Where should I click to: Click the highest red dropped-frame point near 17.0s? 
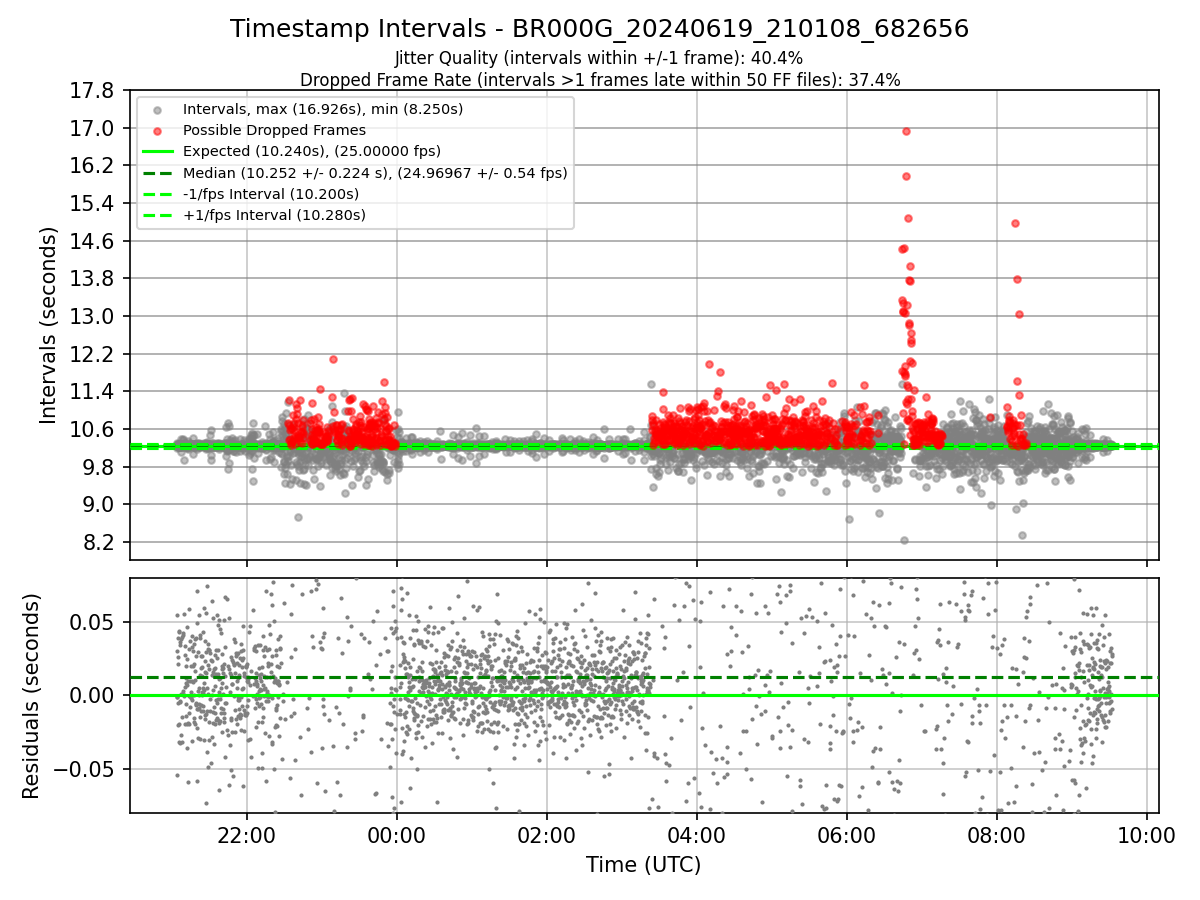click(906, 131)
